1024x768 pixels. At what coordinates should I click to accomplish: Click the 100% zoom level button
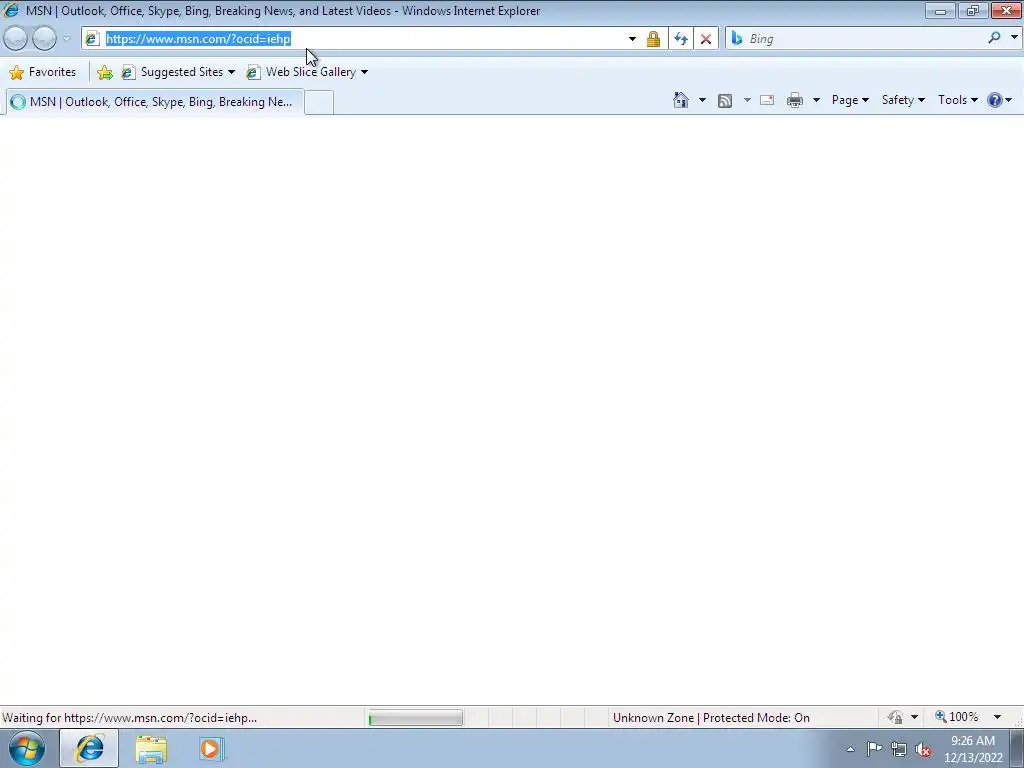(957, 717)
